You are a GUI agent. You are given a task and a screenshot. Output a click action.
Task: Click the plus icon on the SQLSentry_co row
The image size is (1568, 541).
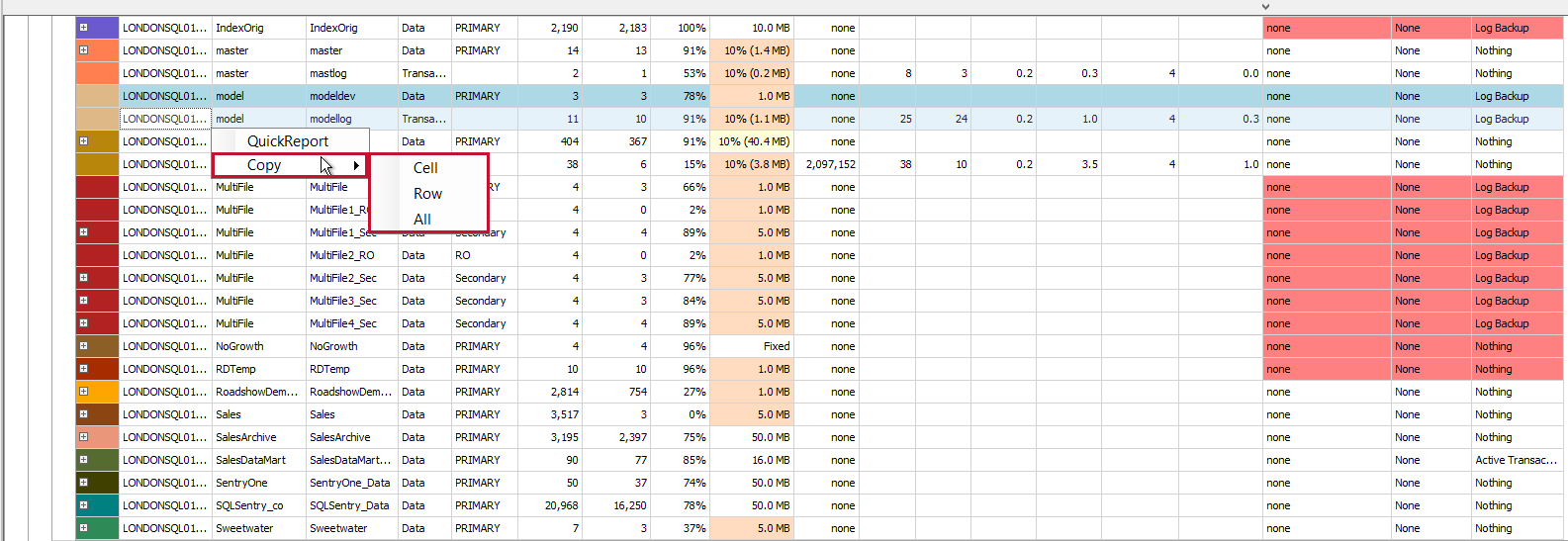point(83,505)
